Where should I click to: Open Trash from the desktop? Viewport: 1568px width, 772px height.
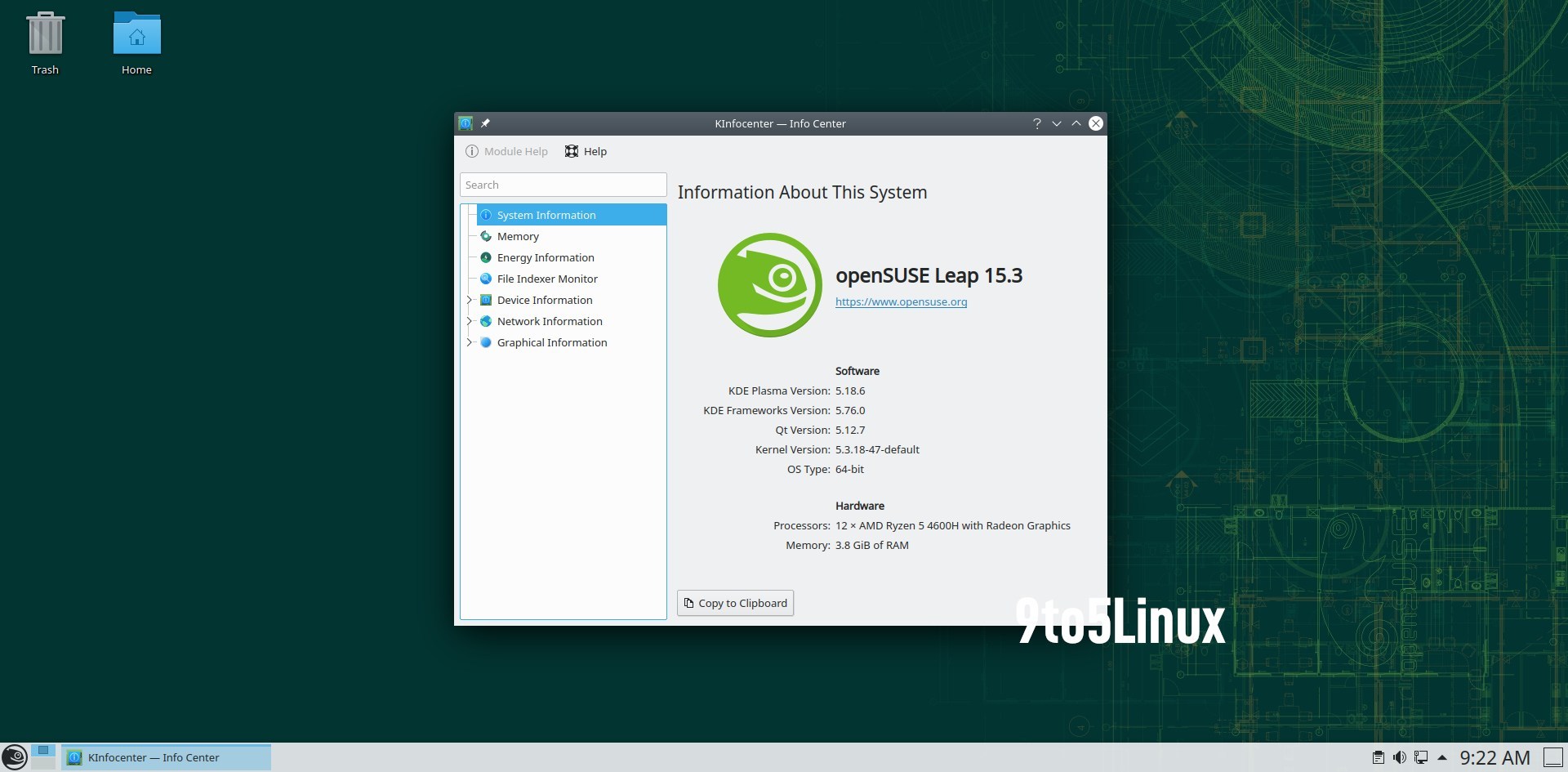point(45,34)
